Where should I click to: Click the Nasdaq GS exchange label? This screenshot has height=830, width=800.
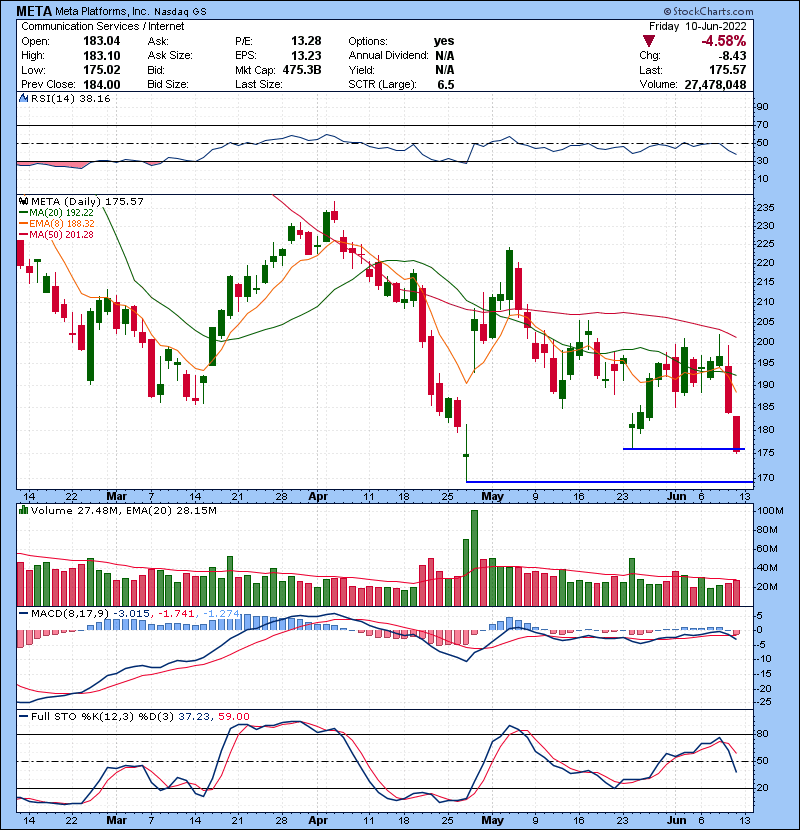tap(180, 12)
